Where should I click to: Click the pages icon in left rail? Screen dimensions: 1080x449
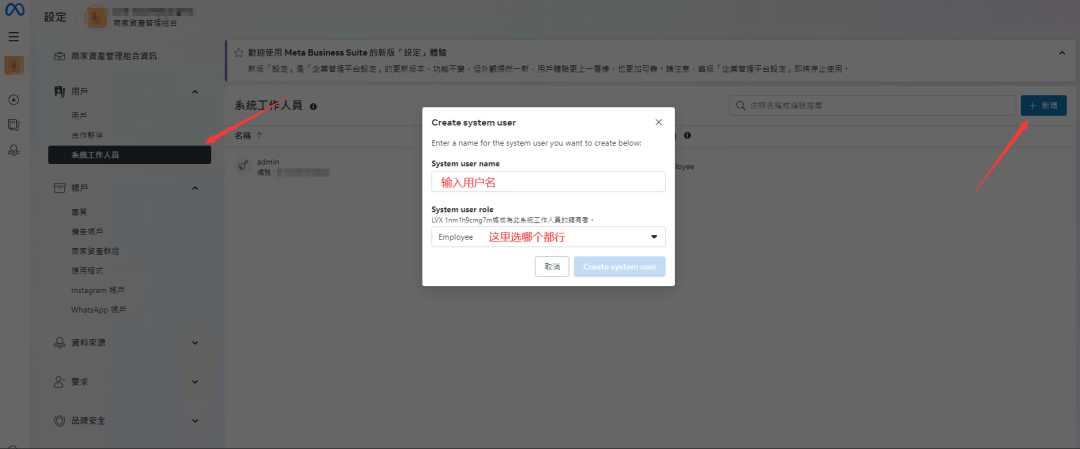pos(14,125)
